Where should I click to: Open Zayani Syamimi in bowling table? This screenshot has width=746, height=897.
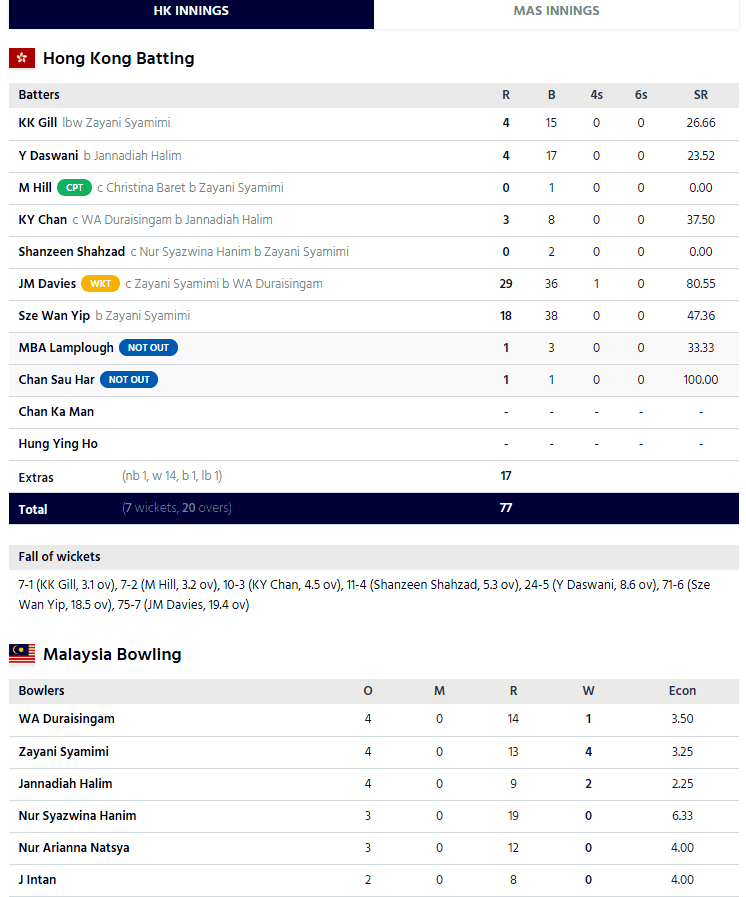63,751
